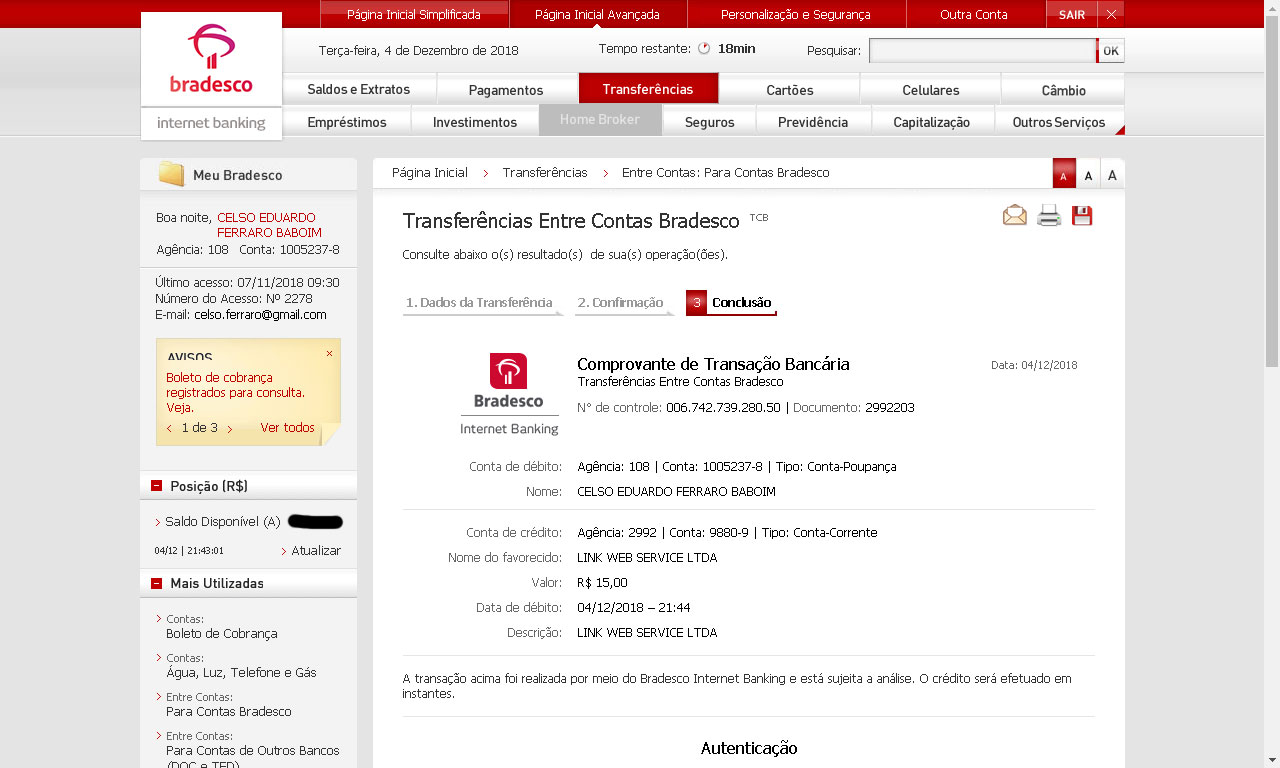Select the smallest font size A button
Screen dimensions: 1280x768
tap(1064, 175)
